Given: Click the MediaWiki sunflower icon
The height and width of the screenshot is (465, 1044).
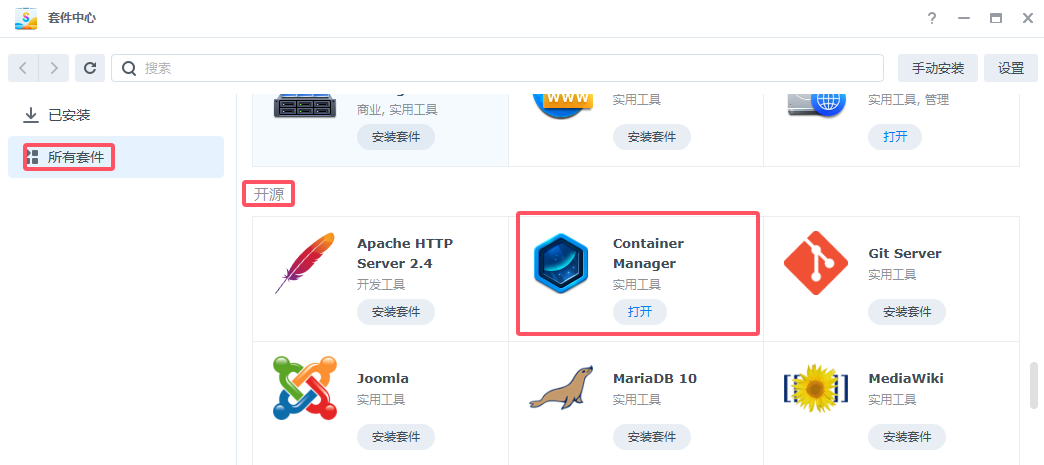Looking at the screenshot, I should (x=816, y=388).
